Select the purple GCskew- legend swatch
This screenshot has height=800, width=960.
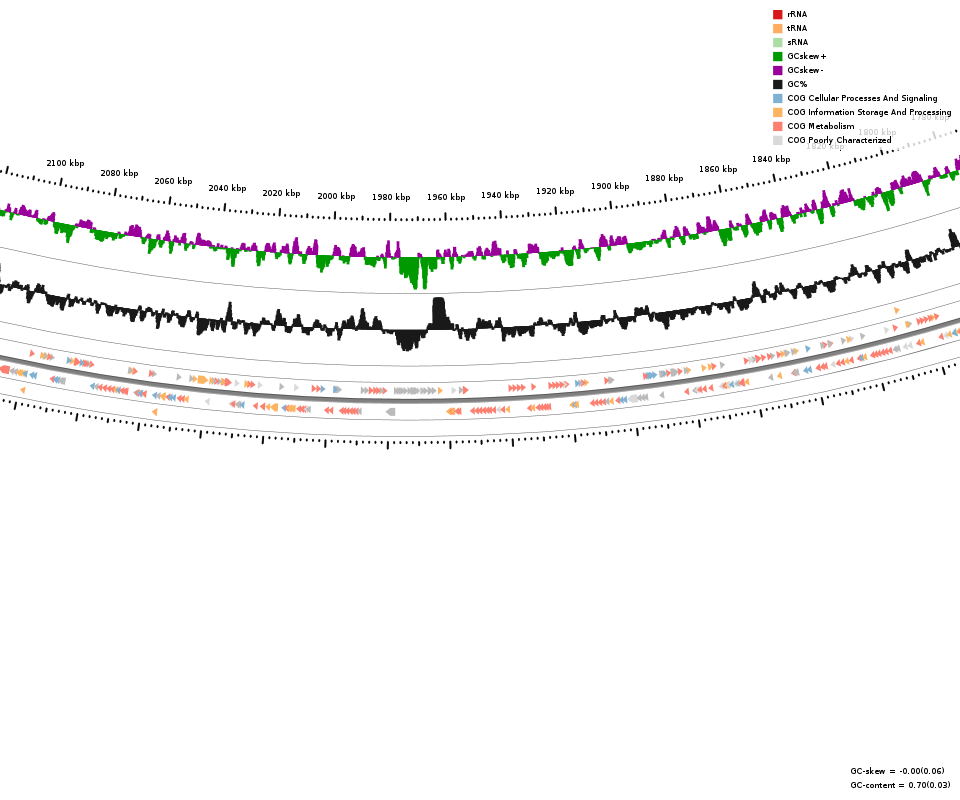(778, 70)
